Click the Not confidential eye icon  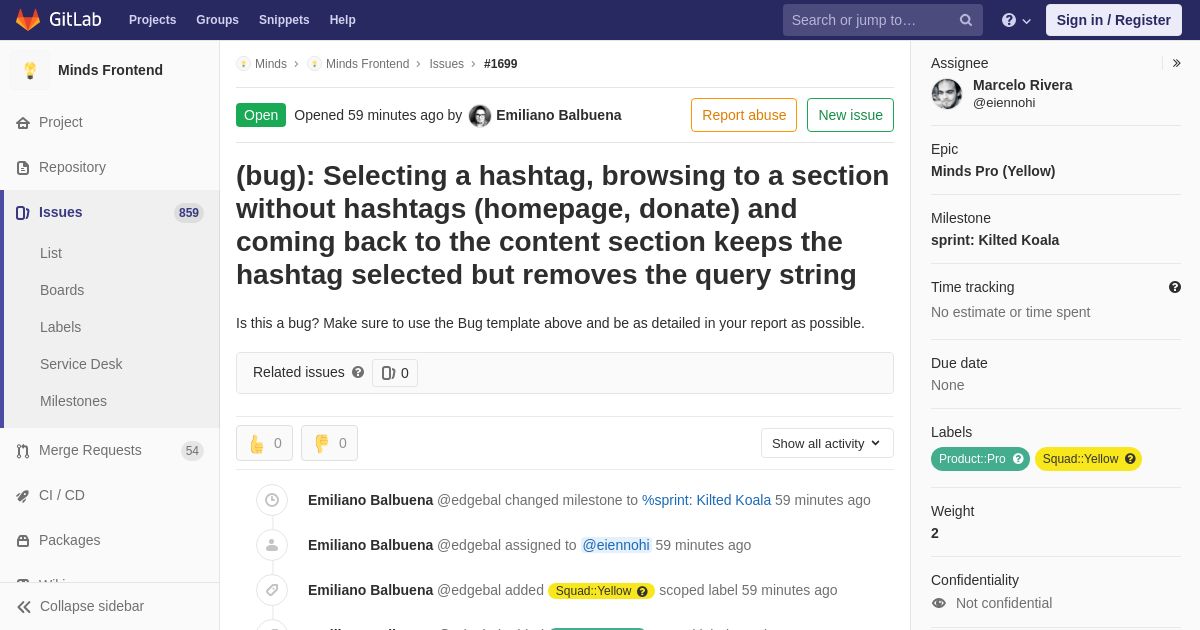(939, 603)
